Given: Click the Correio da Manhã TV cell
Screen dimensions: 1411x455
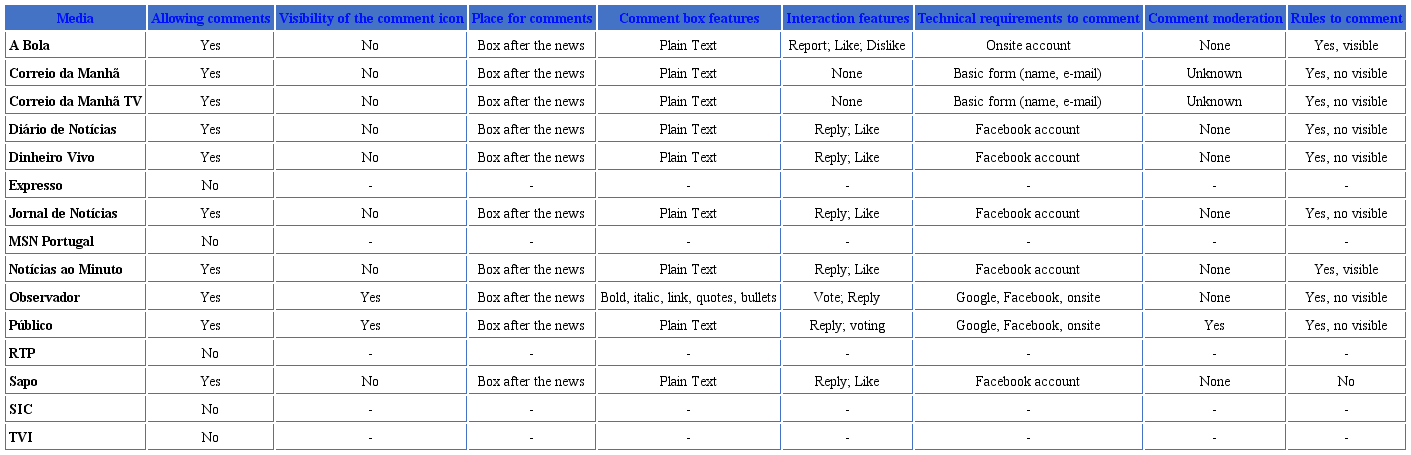Looking at the screenshot, I should tap(75, 101).
